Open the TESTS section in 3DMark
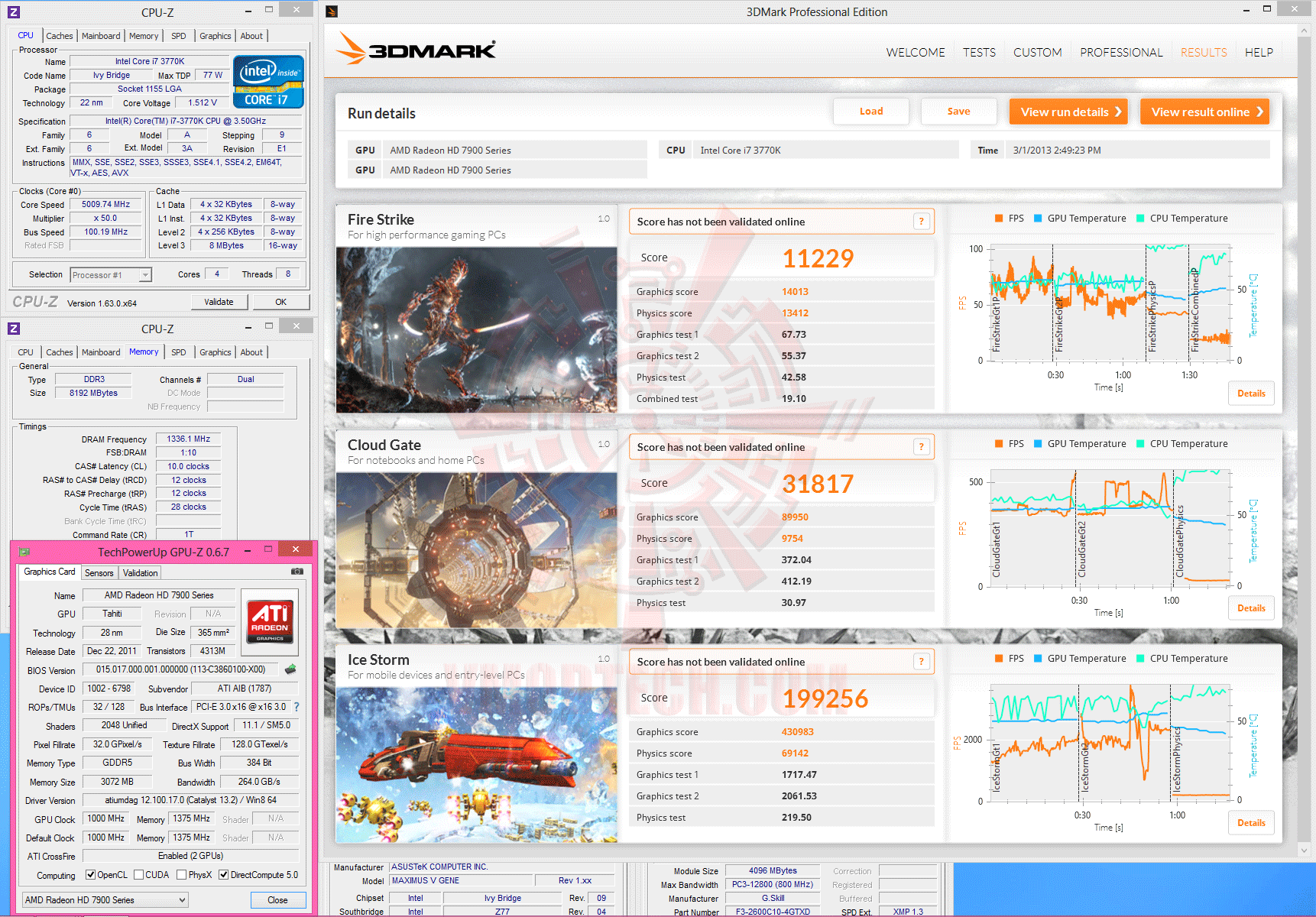 point(979,53)
